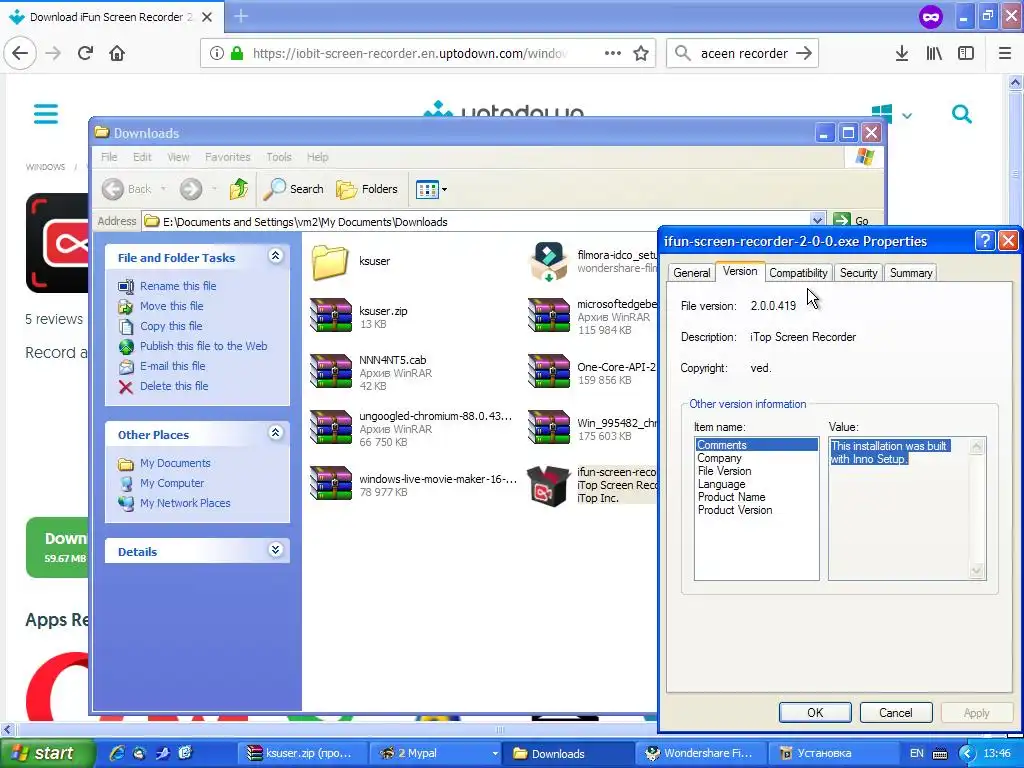The height and width of the screenshot is (768, 1024).
Task: Open the browser library icon
Action: point(934,54)
